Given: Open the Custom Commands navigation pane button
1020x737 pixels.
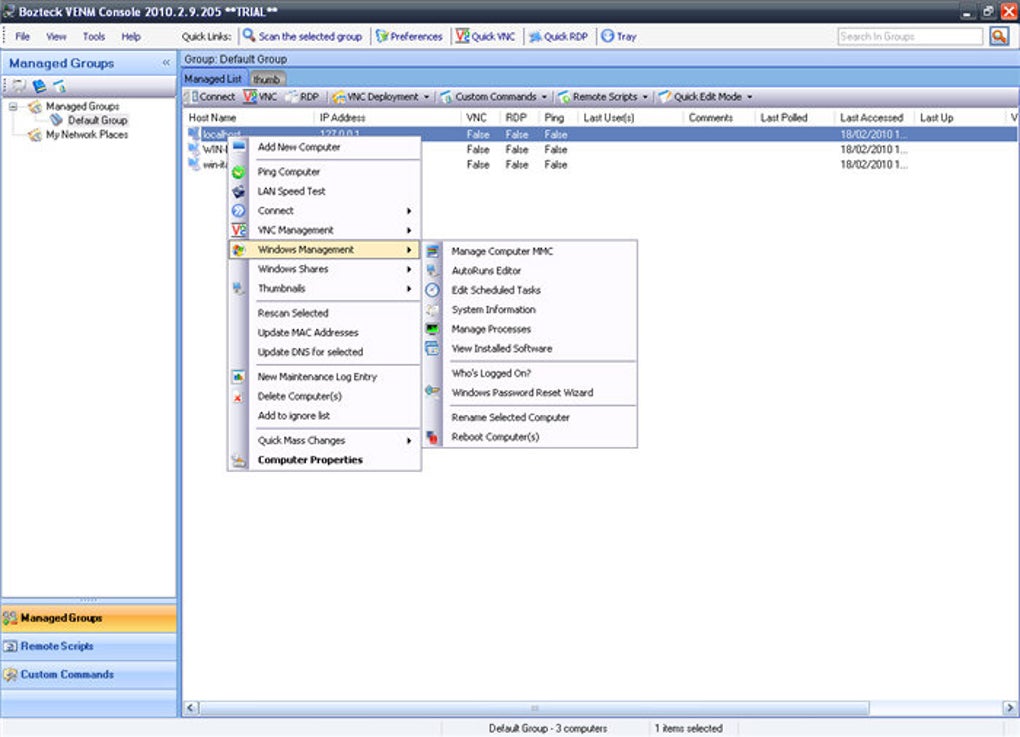Looking at the screenshot, I should [x=88, y=675].
